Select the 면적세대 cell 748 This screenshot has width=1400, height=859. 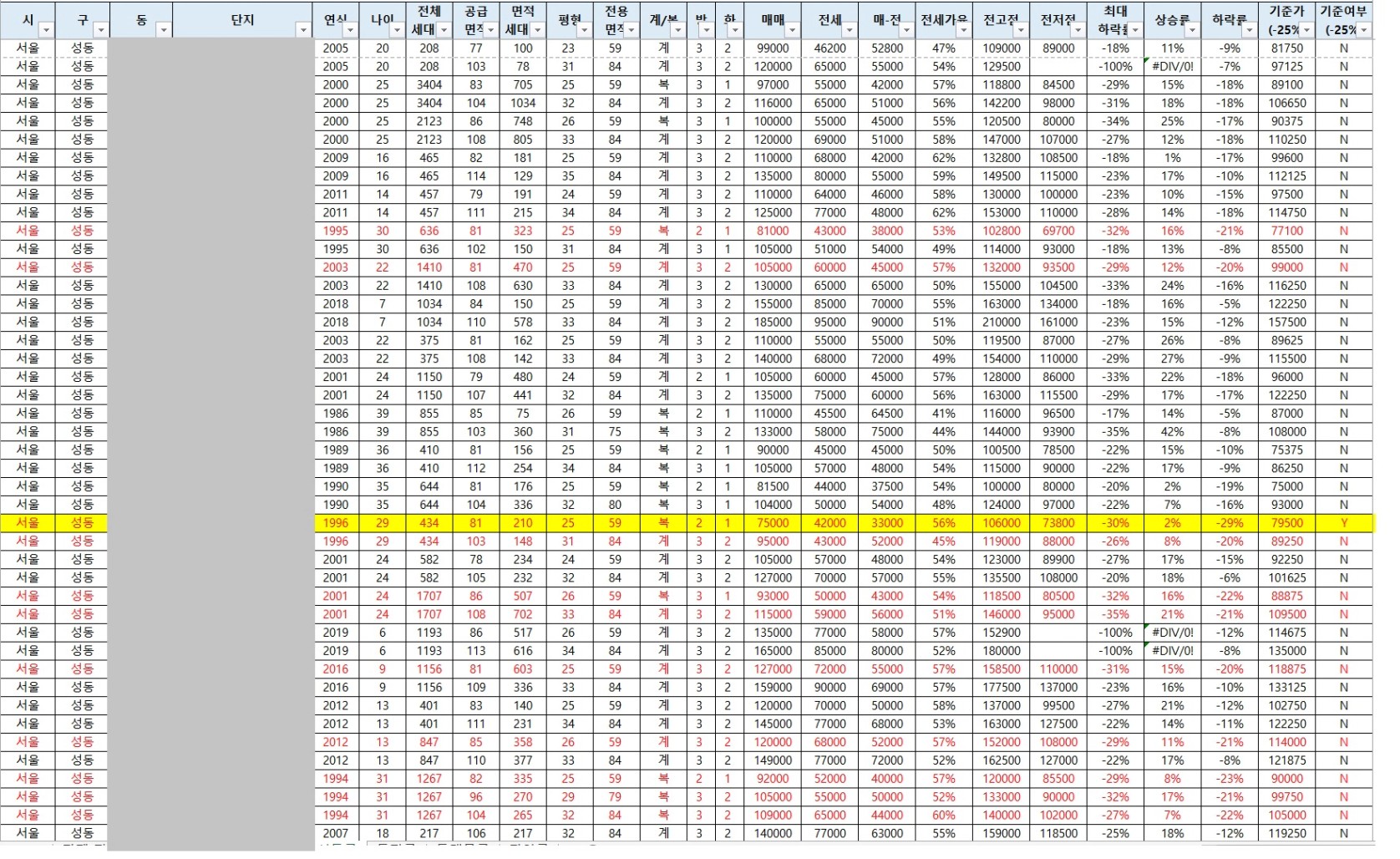tap(523, 121)
